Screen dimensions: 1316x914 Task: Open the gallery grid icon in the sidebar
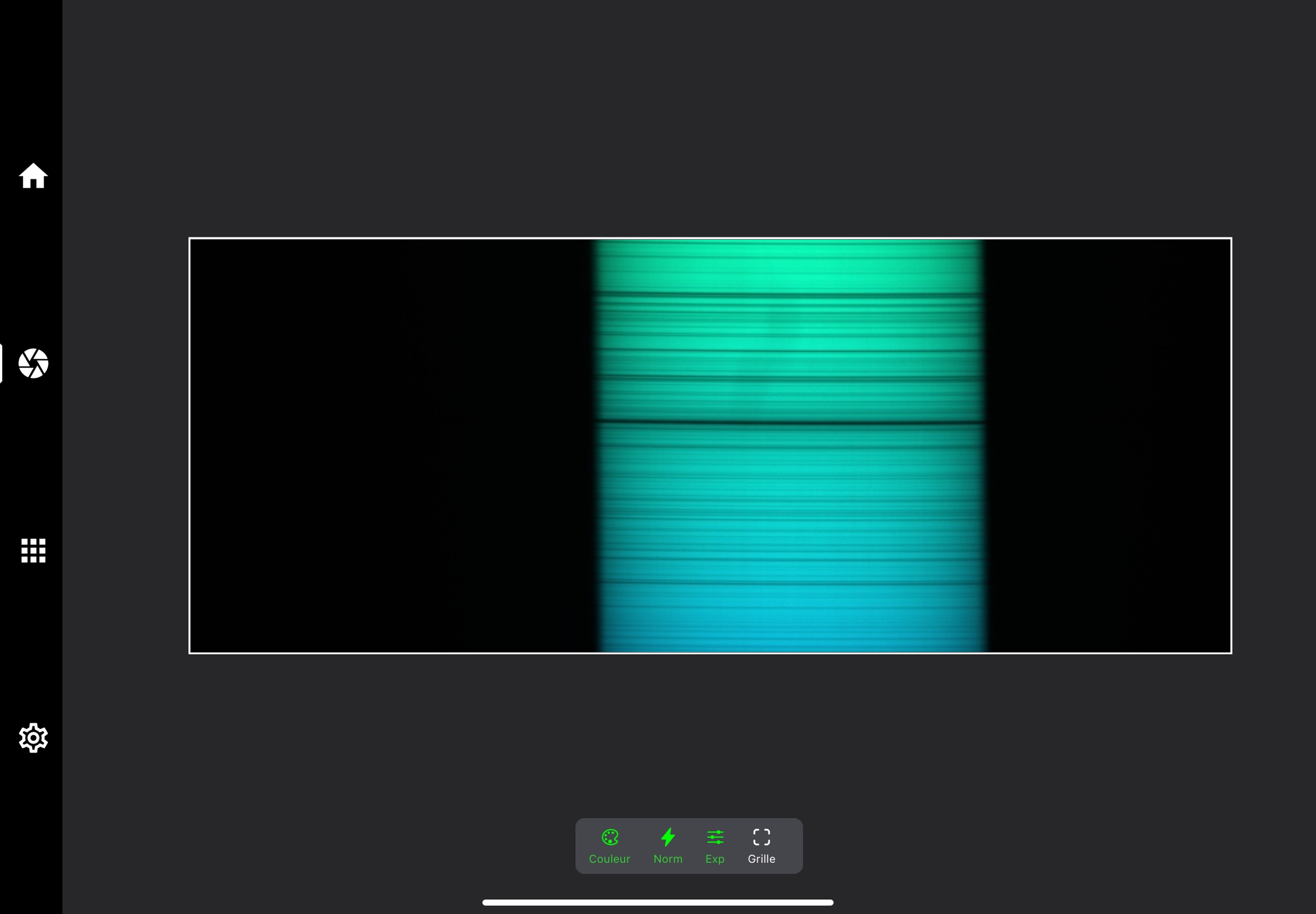(33, 550)
